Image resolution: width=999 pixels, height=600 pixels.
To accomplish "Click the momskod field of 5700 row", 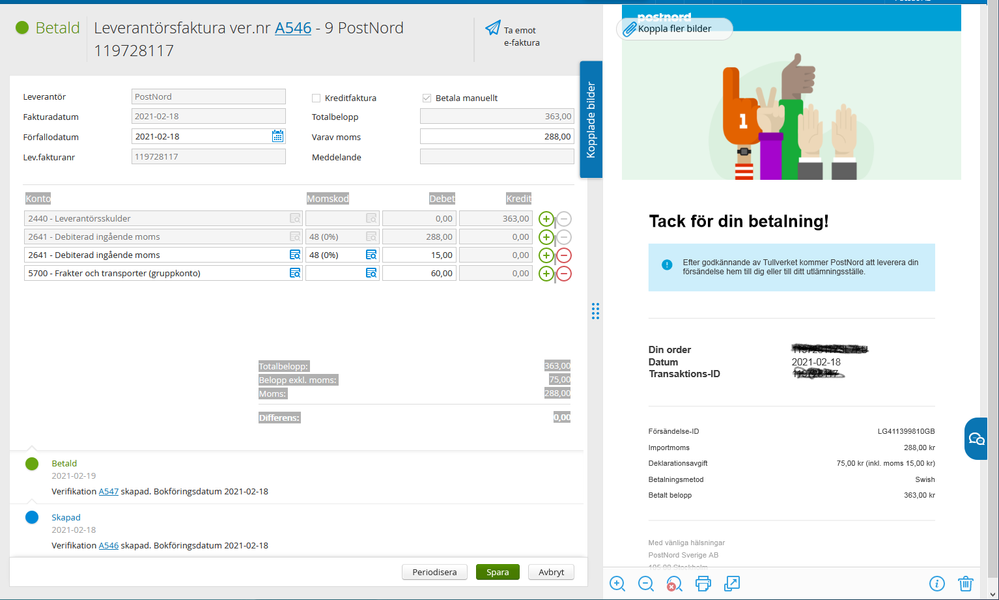I will 342,273.
